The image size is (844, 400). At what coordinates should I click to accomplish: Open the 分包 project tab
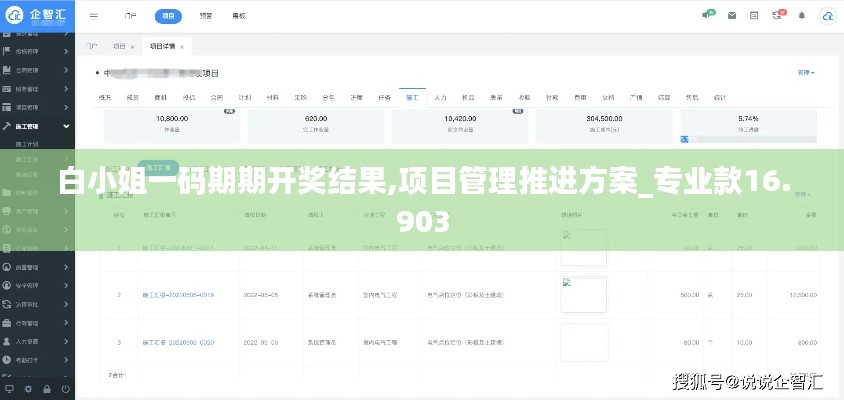[x=328, y=98]
